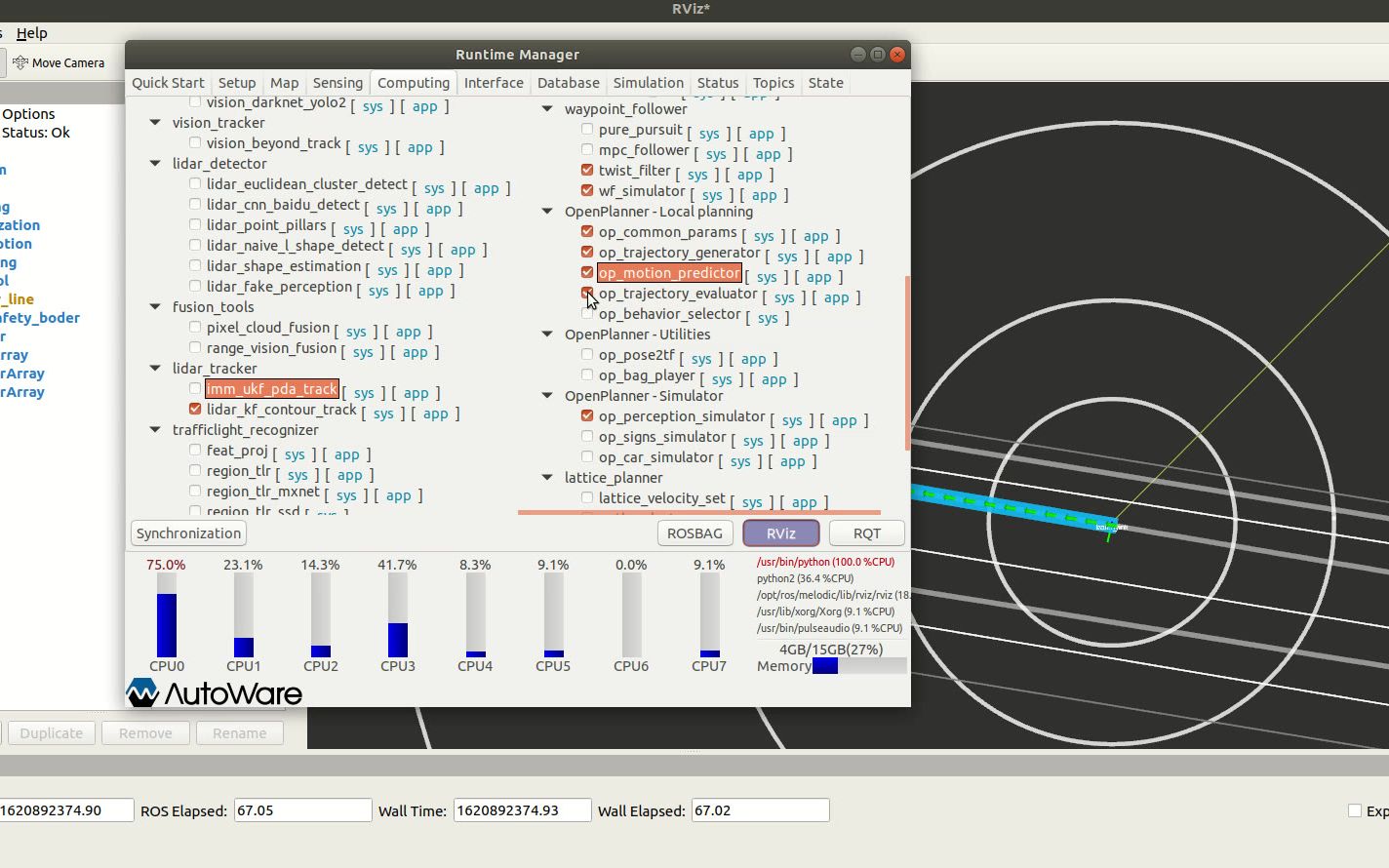Open the Setup tab
This screenshot has height=868, width=1389.
[237, 83]
